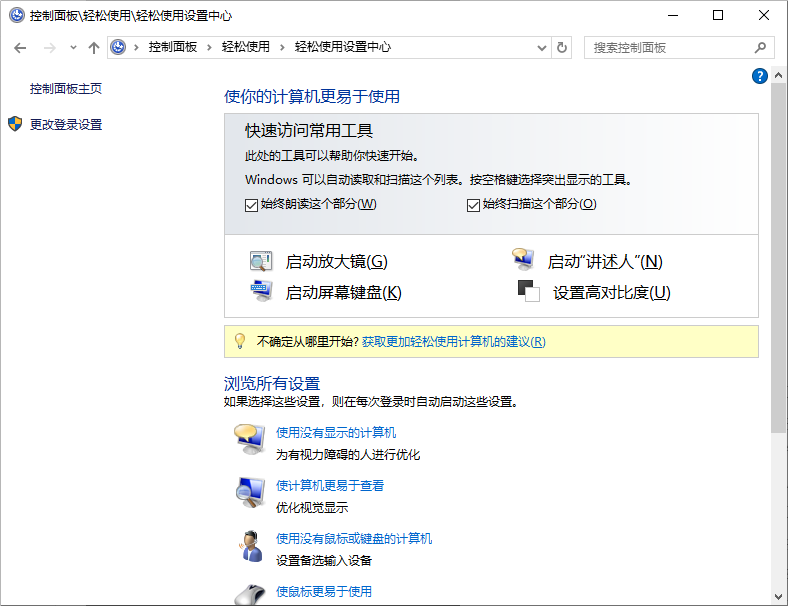
Task: Expand the chevron after 控制面板 breadcrumb
Action: (x=209, y=48)
